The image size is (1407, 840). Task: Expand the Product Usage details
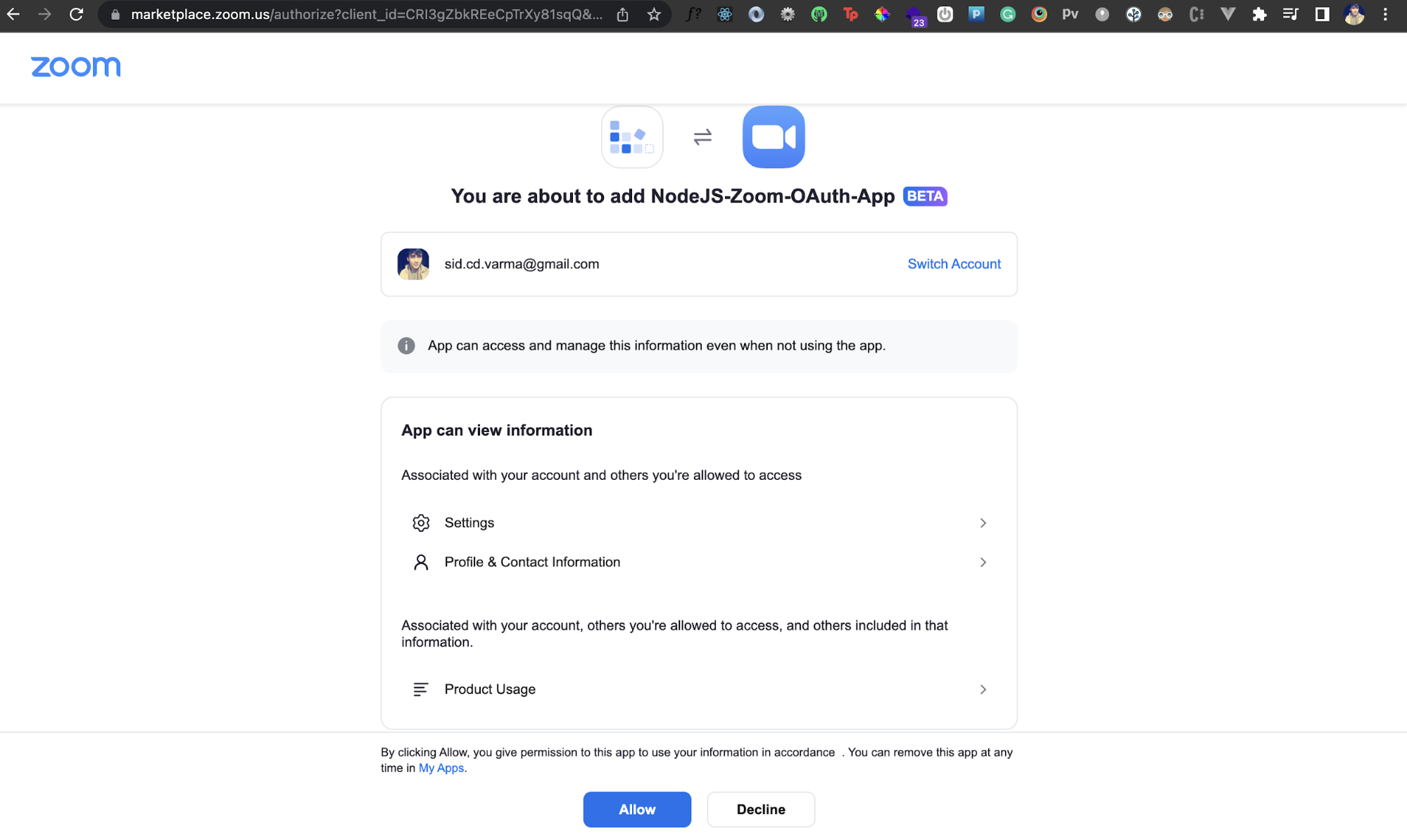coord(983,689)
